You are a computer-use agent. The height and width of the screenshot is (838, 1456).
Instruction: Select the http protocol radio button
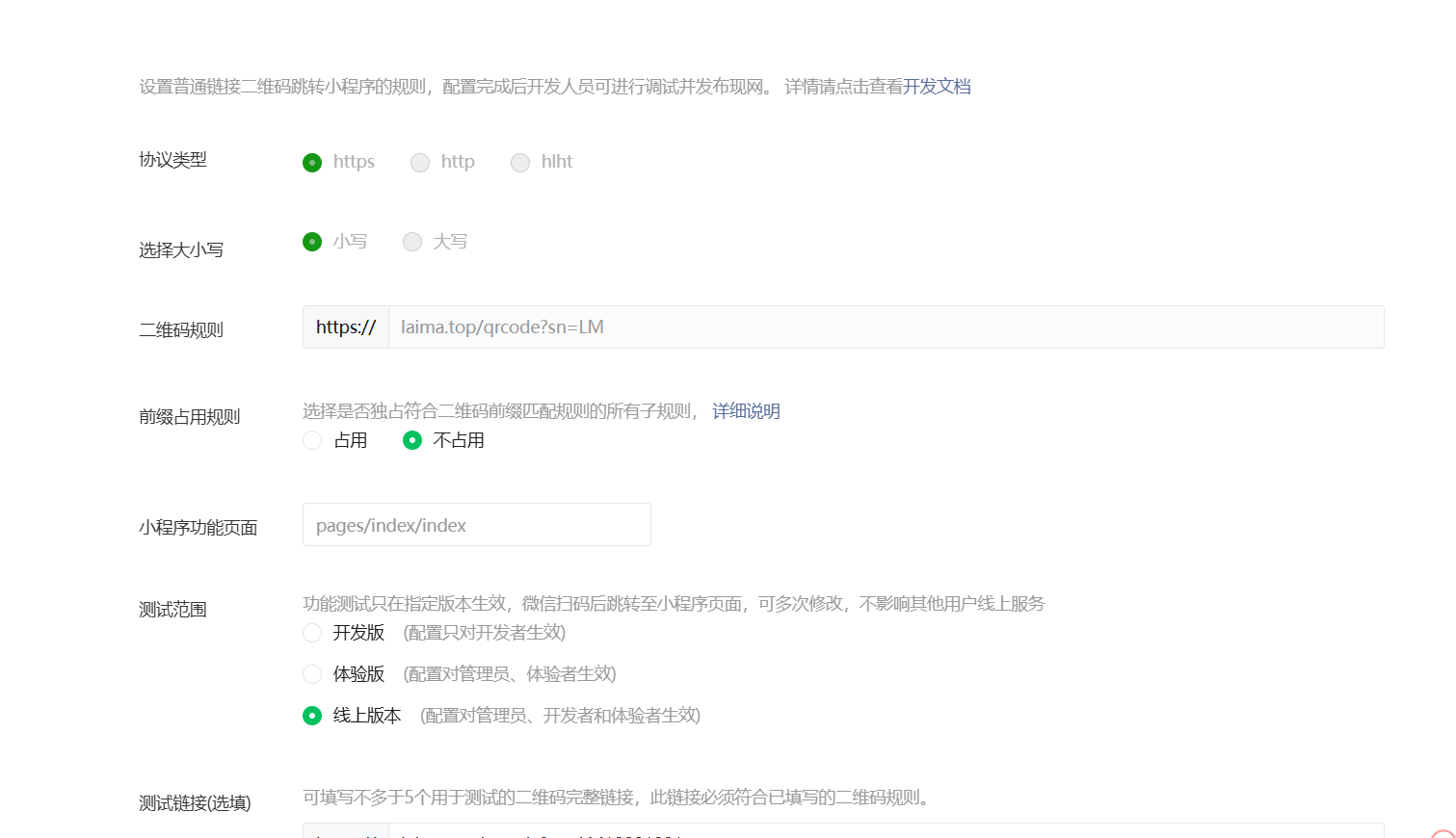[420, 163]
